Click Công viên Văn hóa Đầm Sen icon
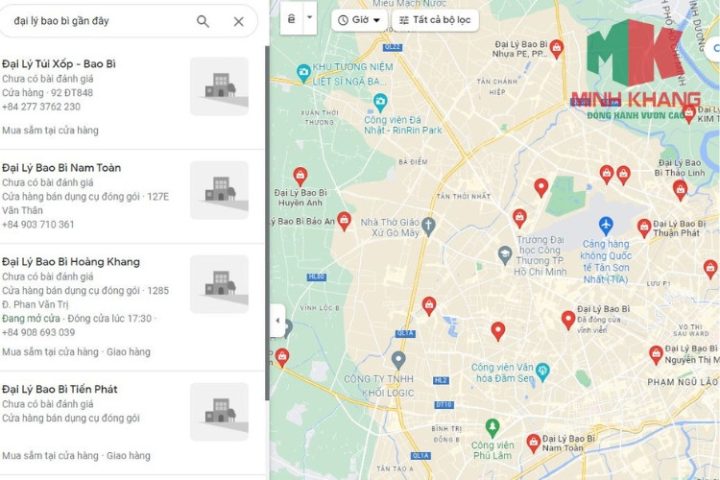Screen dimensions: 720x480 point(543,372)
